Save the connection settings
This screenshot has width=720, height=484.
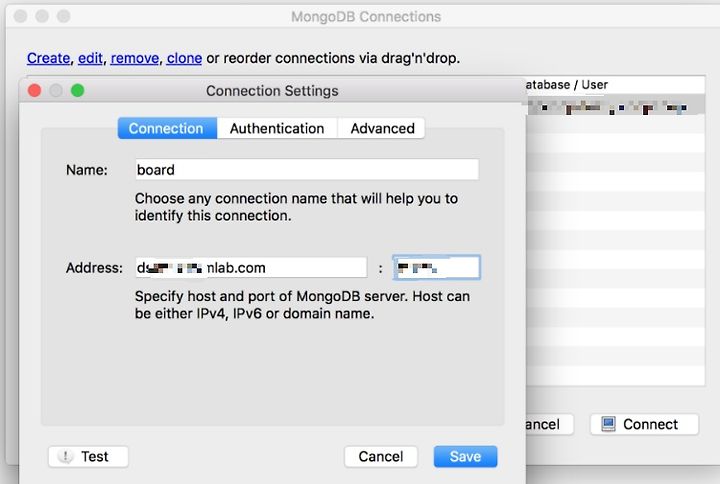[x=465, y=456]
